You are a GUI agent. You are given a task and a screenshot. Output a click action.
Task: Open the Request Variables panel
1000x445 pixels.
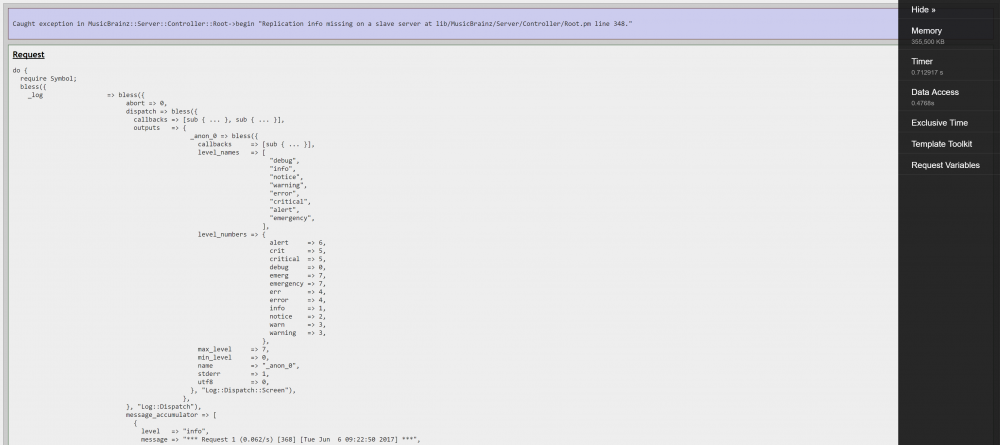coord(945,164)
